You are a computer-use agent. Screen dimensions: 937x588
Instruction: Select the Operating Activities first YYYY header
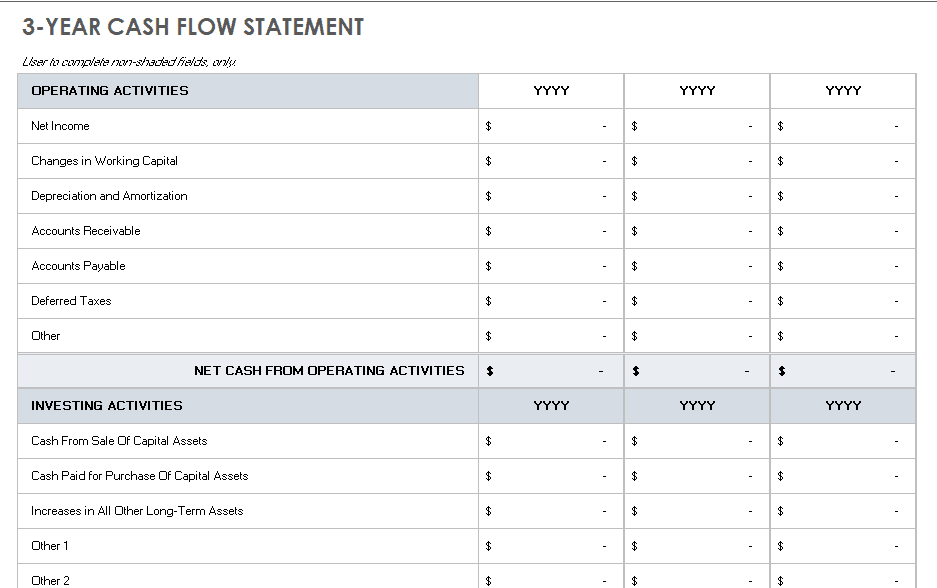coord(551,91)
